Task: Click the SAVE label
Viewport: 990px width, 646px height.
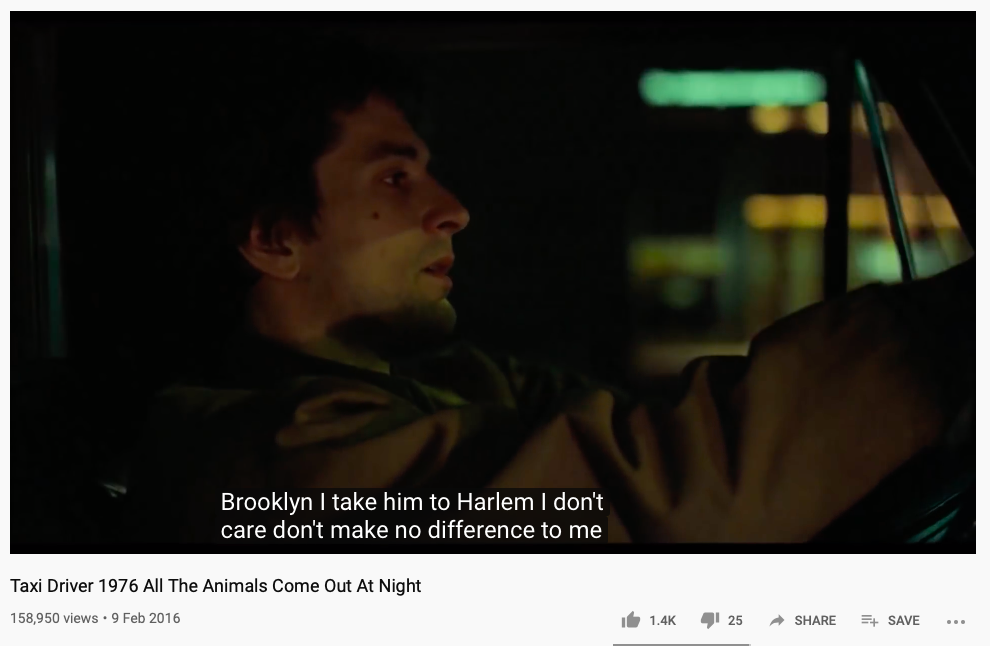Action: (904, 621)
